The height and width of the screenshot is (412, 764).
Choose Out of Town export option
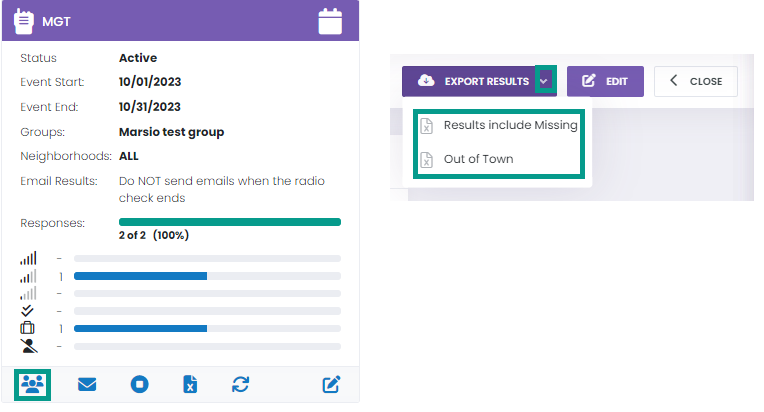[x=478, y=159]
